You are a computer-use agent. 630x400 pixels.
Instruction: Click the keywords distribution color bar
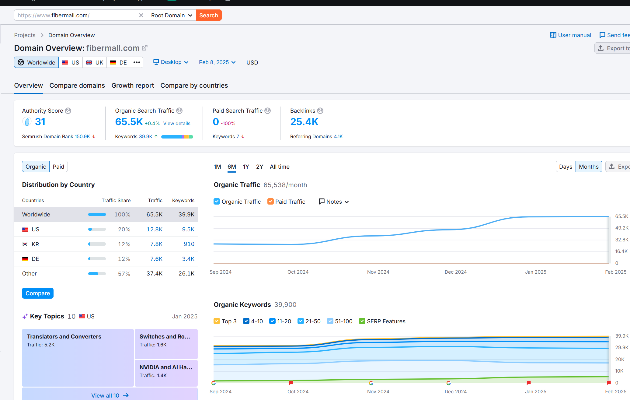pos(177,137)
